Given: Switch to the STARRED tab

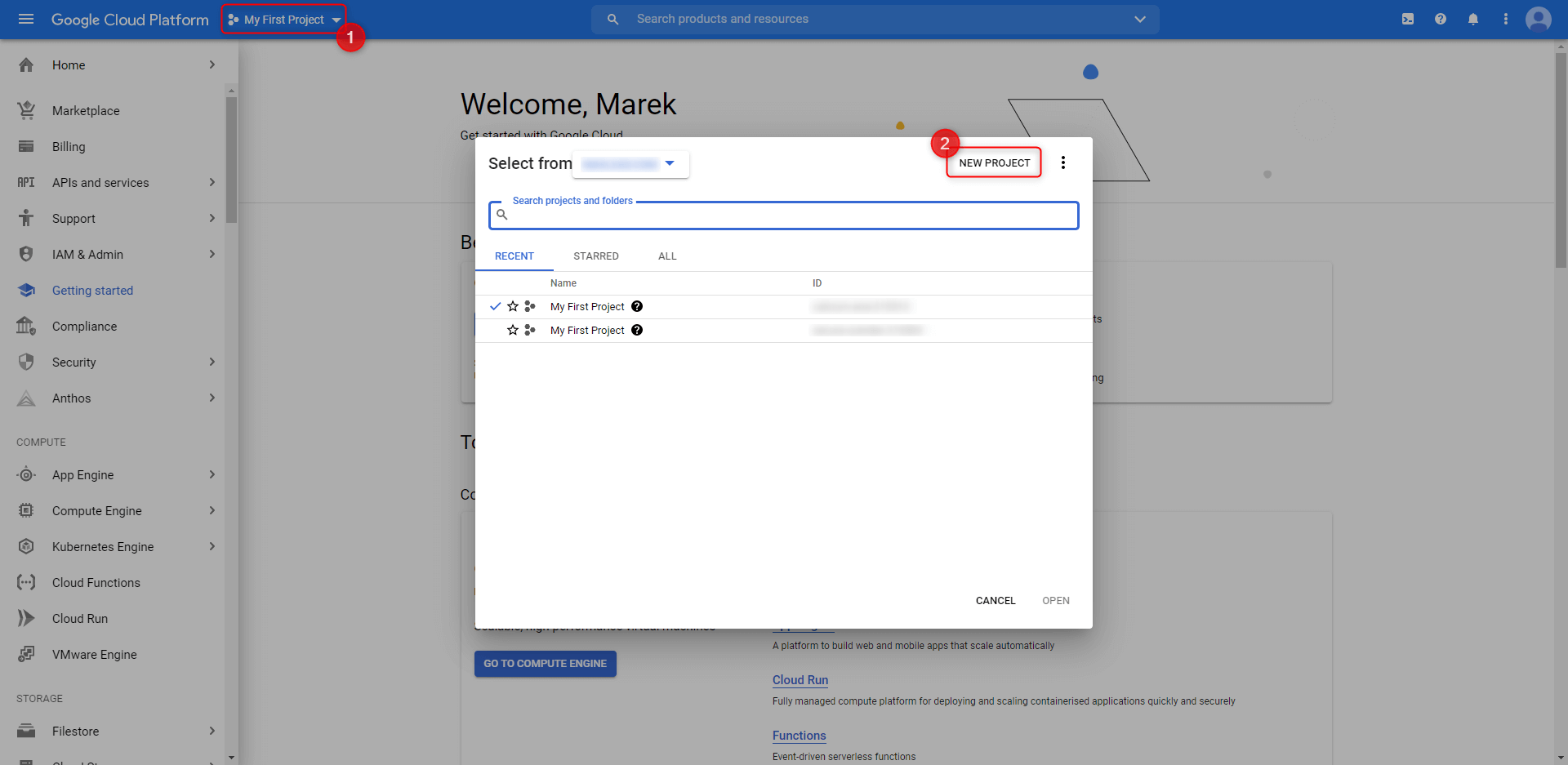Looking at the screenshot, I should [596, 256].
